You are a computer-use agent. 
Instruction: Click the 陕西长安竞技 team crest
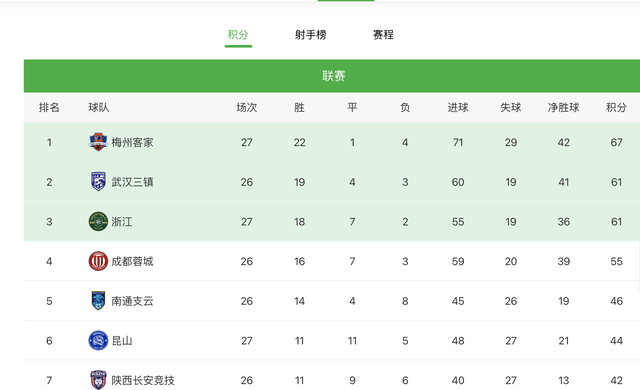click(98, 380)
